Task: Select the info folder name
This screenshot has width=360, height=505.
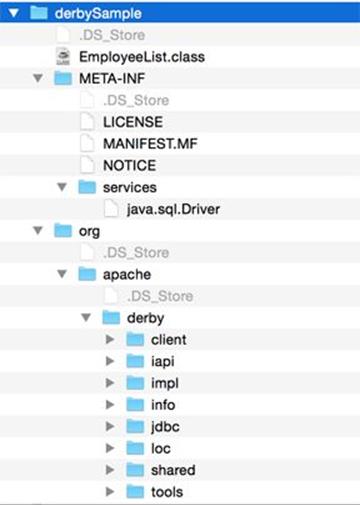Action: (x=163, y=405)
